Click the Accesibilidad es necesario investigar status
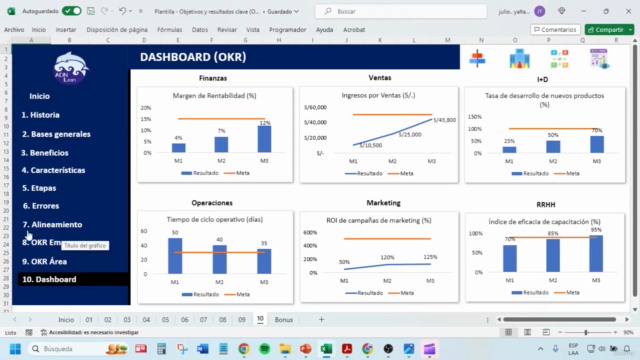 point(90,332)
